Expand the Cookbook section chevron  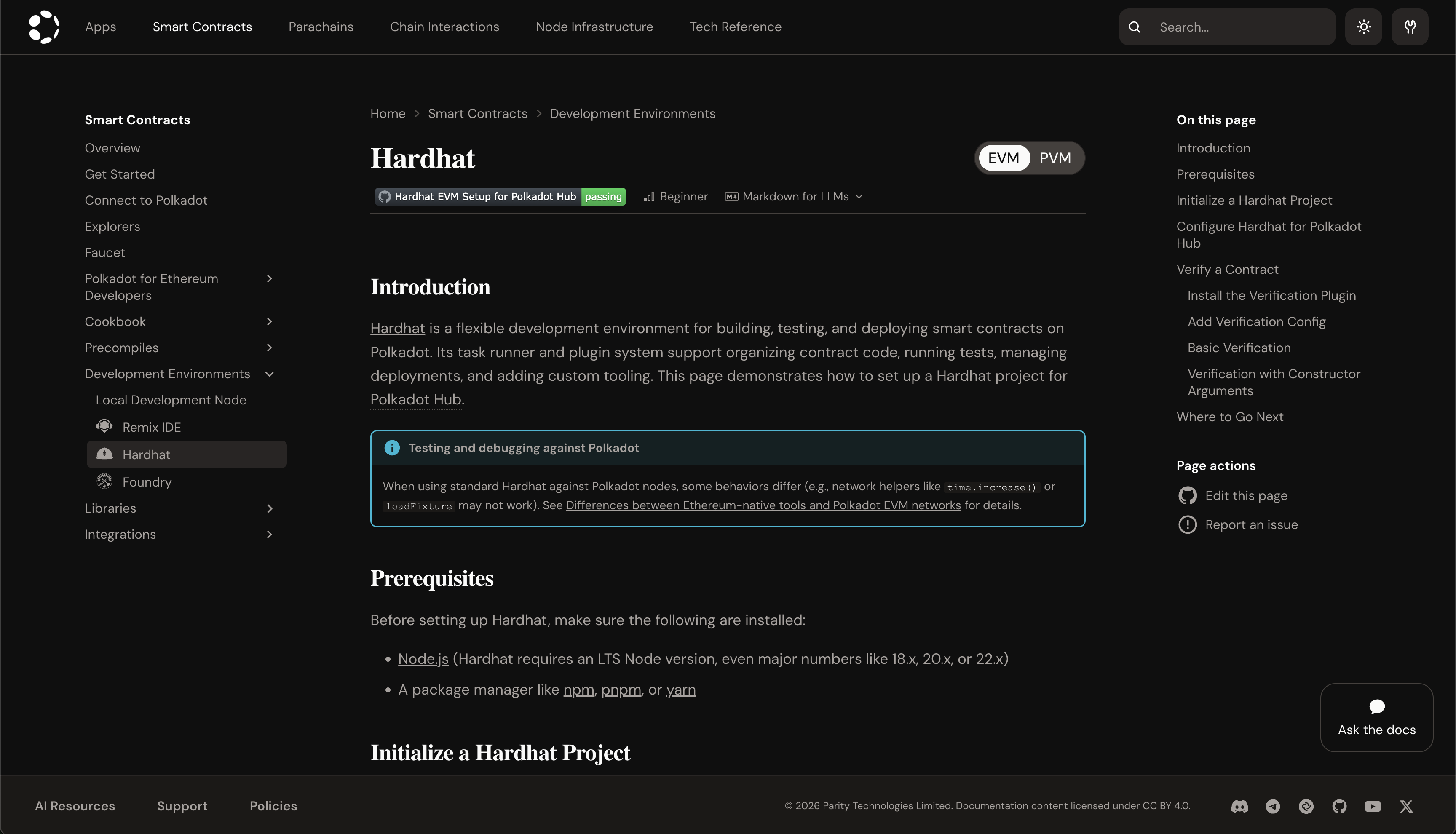269,321
